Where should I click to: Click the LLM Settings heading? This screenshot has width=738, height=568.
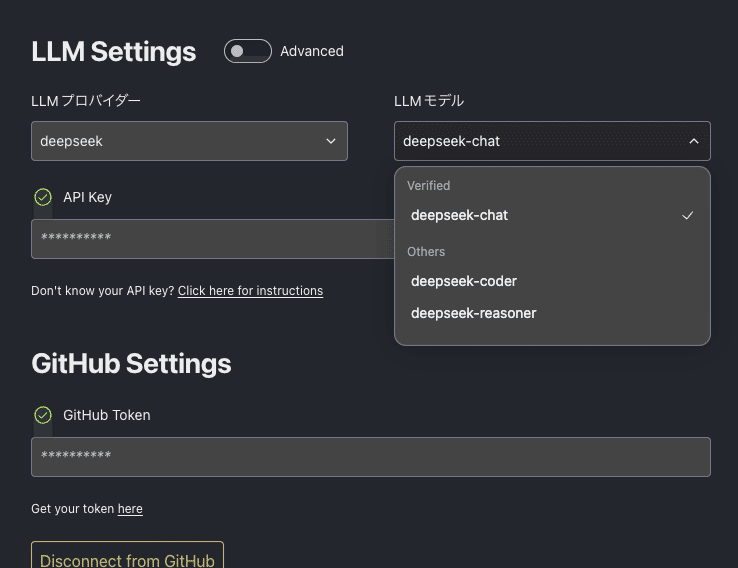pyautogui.click(x=113, y=51)
